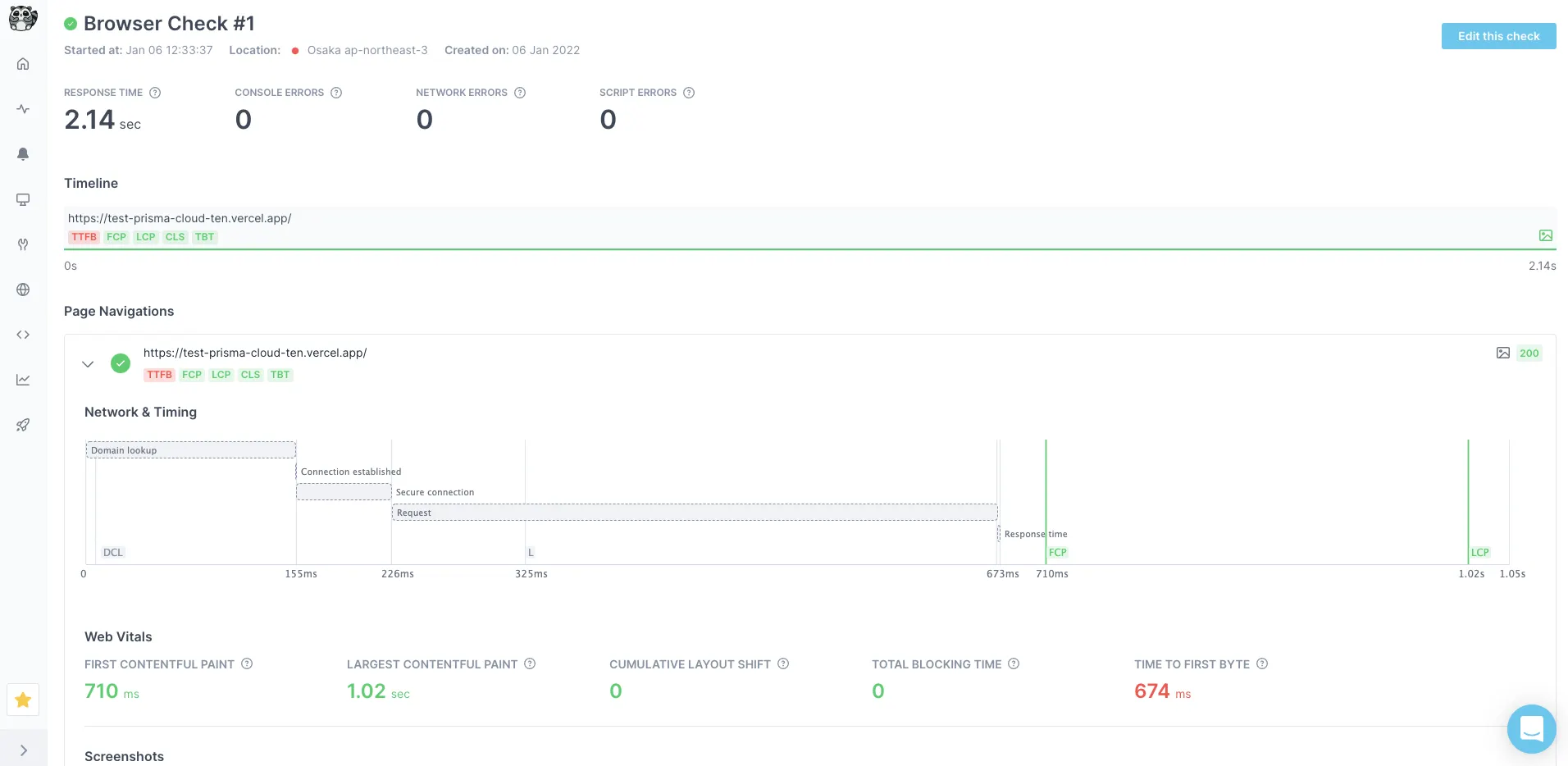Open the rocket icon in sidebar
The image size is (1568, 766).
[x=23, y=425]
